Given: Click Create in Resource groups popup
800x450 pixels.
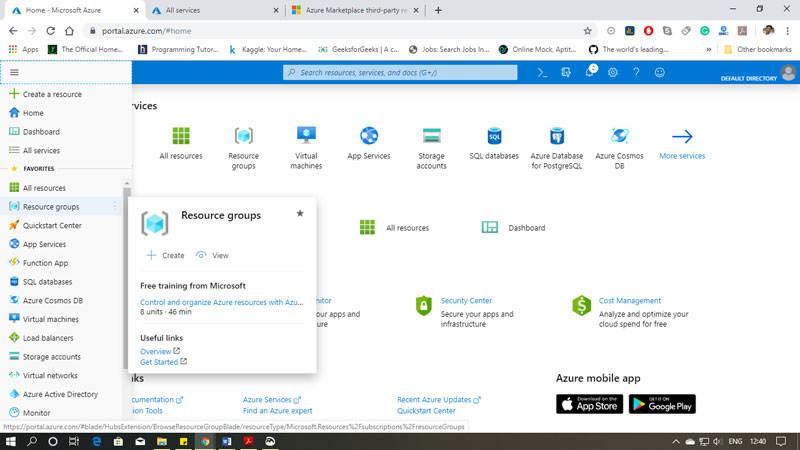Looking at the screenshot, I should click(165, 256).
